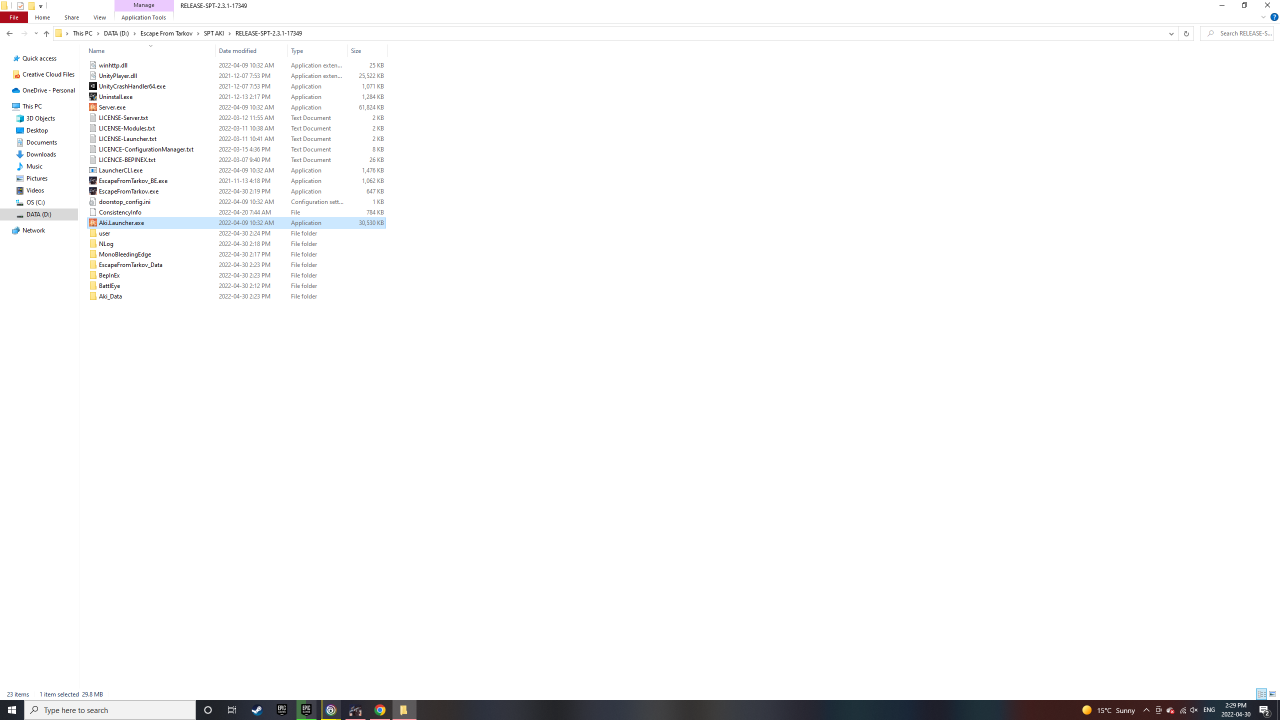The width and height of the screenshot is (1280, 720).
Task: Open the Home ribbon tab
Action: [42, 17]
